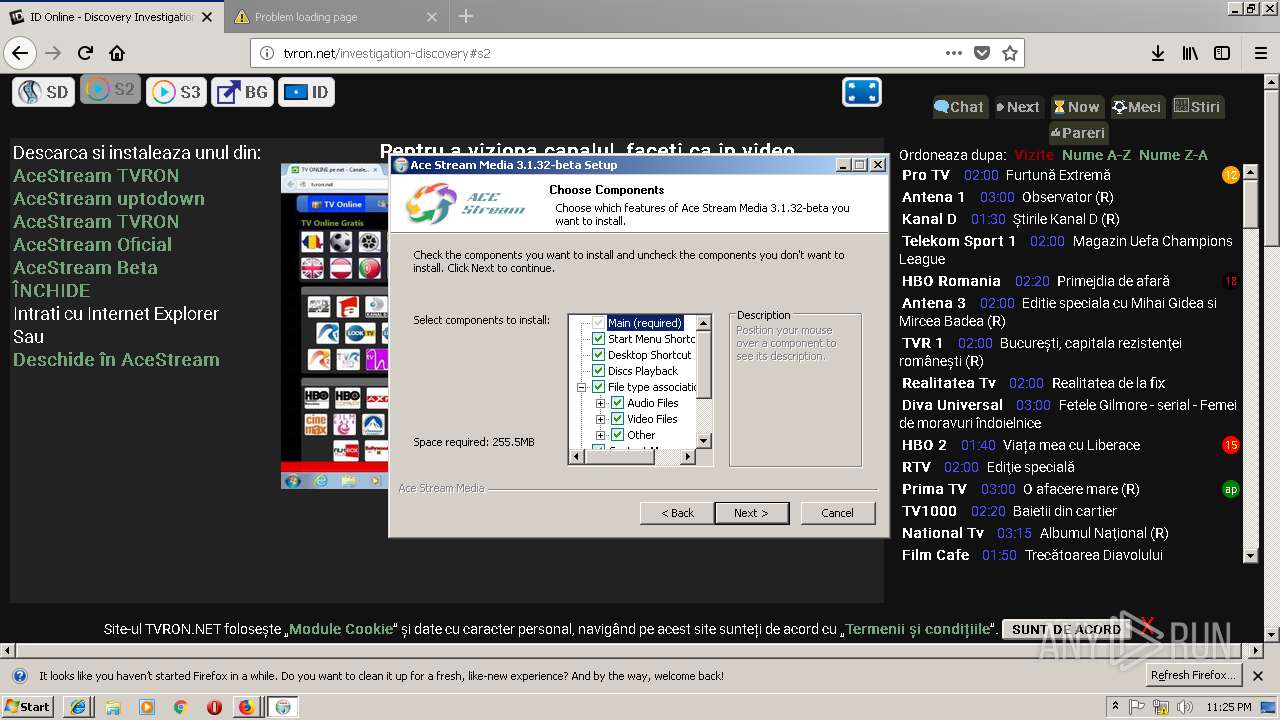Screen dimensions: 1280x720
Task: Open the Now programs tab
Action: (x=1077, y=107)
